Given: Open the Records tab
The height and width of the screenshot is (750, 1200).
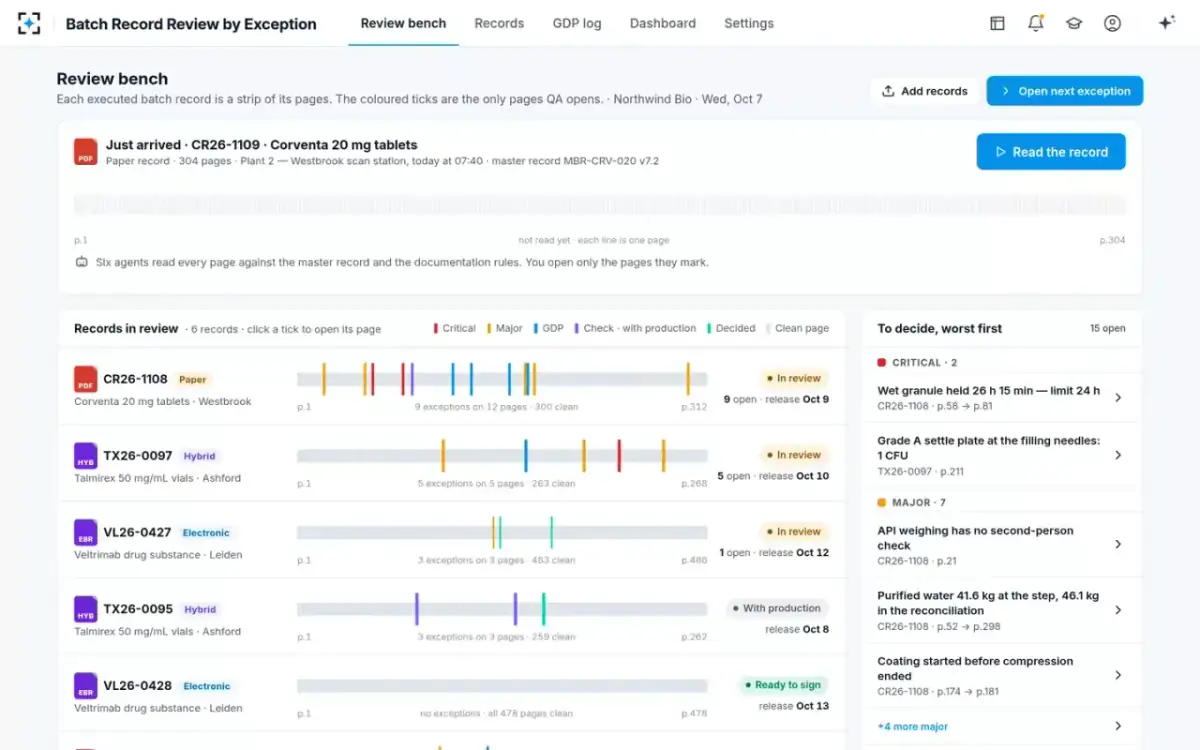Looking at the screenshot, I should (499, 23).
